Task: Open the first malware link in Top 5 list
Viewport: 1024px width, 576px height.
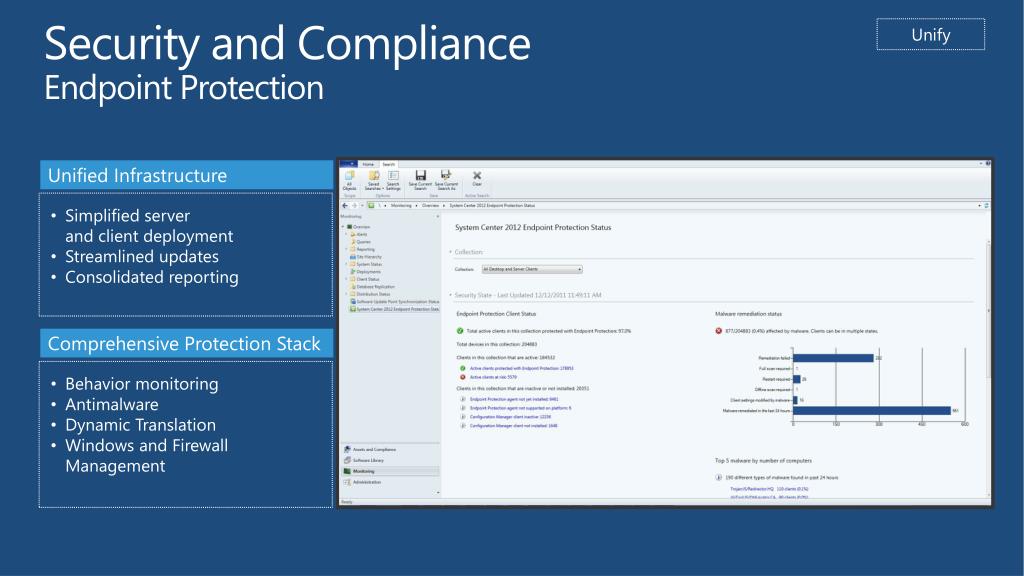Action: coord(769,488)
